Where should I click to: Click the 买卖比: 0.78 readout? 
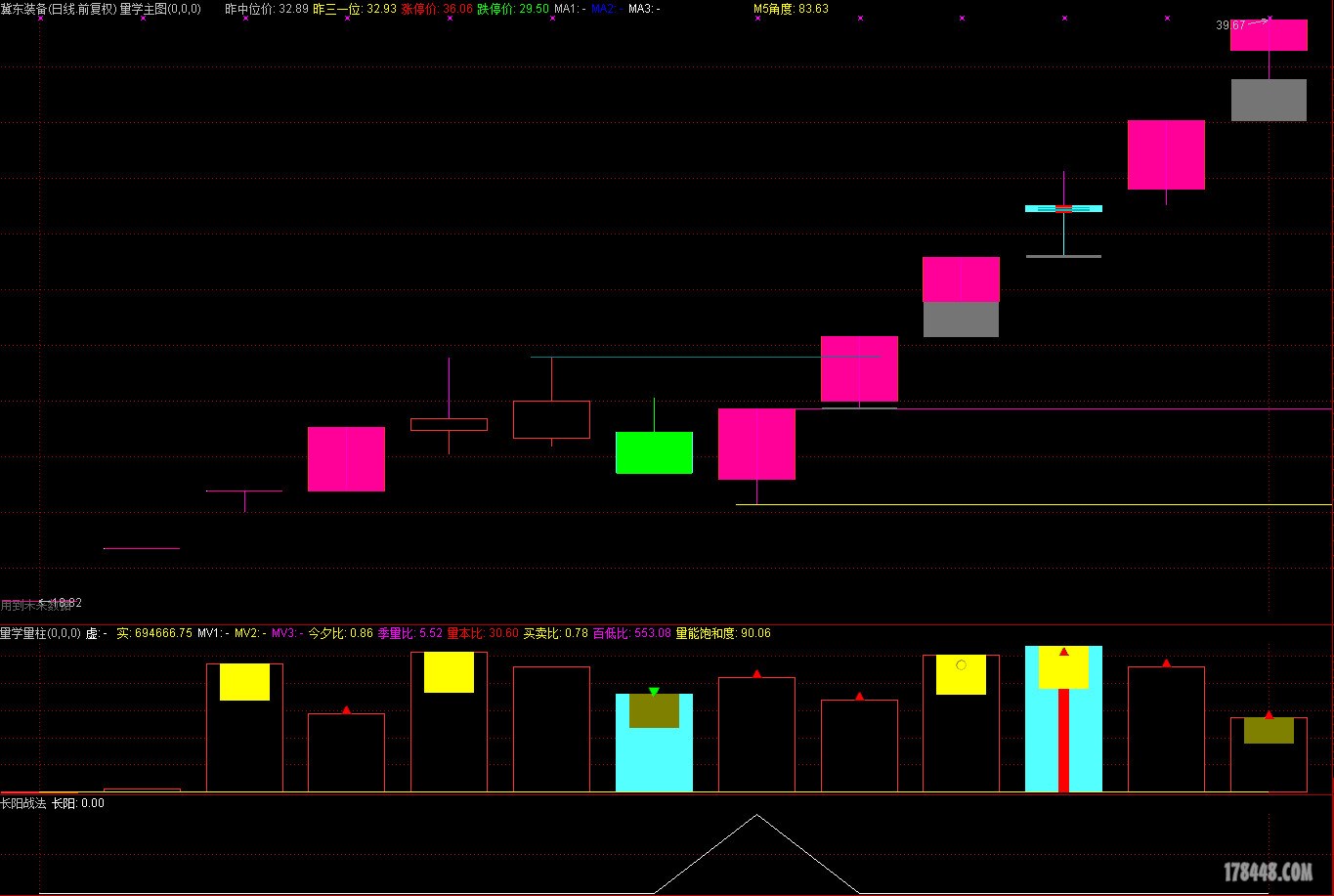555,633
